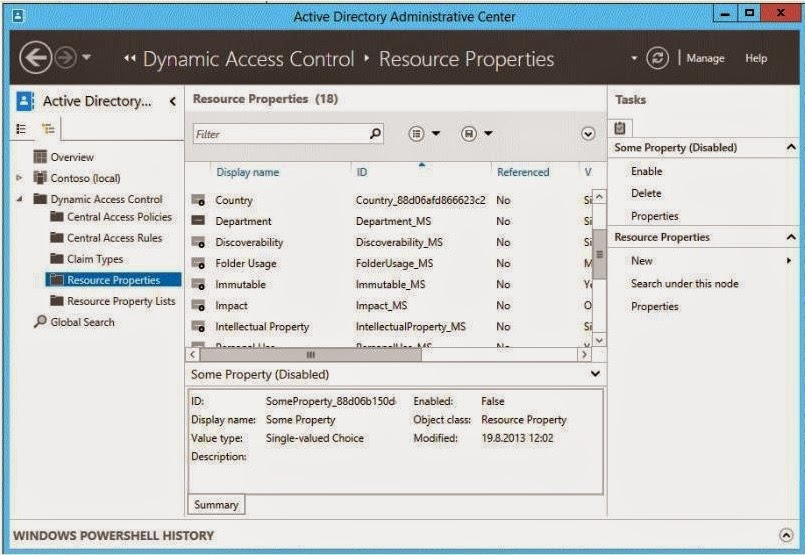
Task: Collapse the Some Property tasks section
Action: coord(791,147)
